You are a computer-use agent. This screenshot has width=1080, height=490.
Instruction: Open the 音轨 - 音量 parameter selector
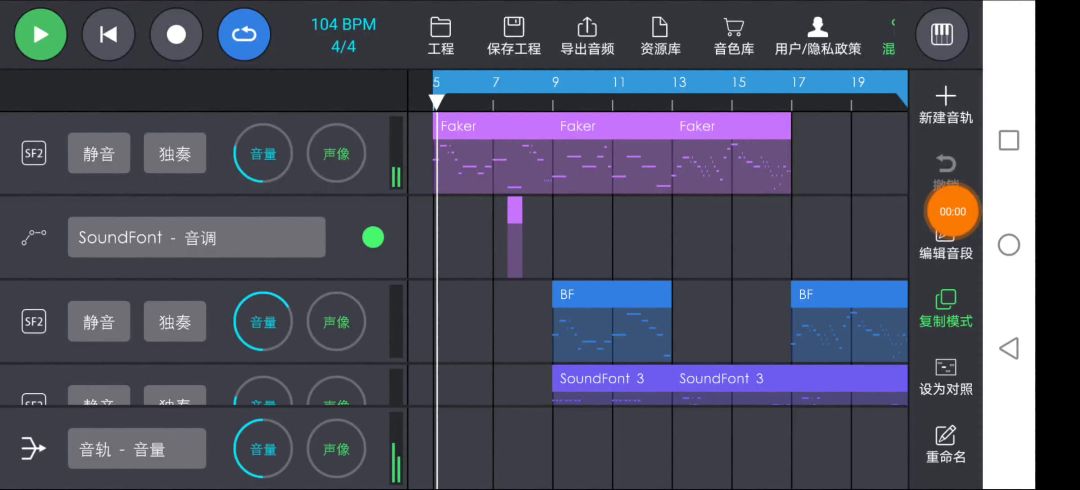point(137,449)
